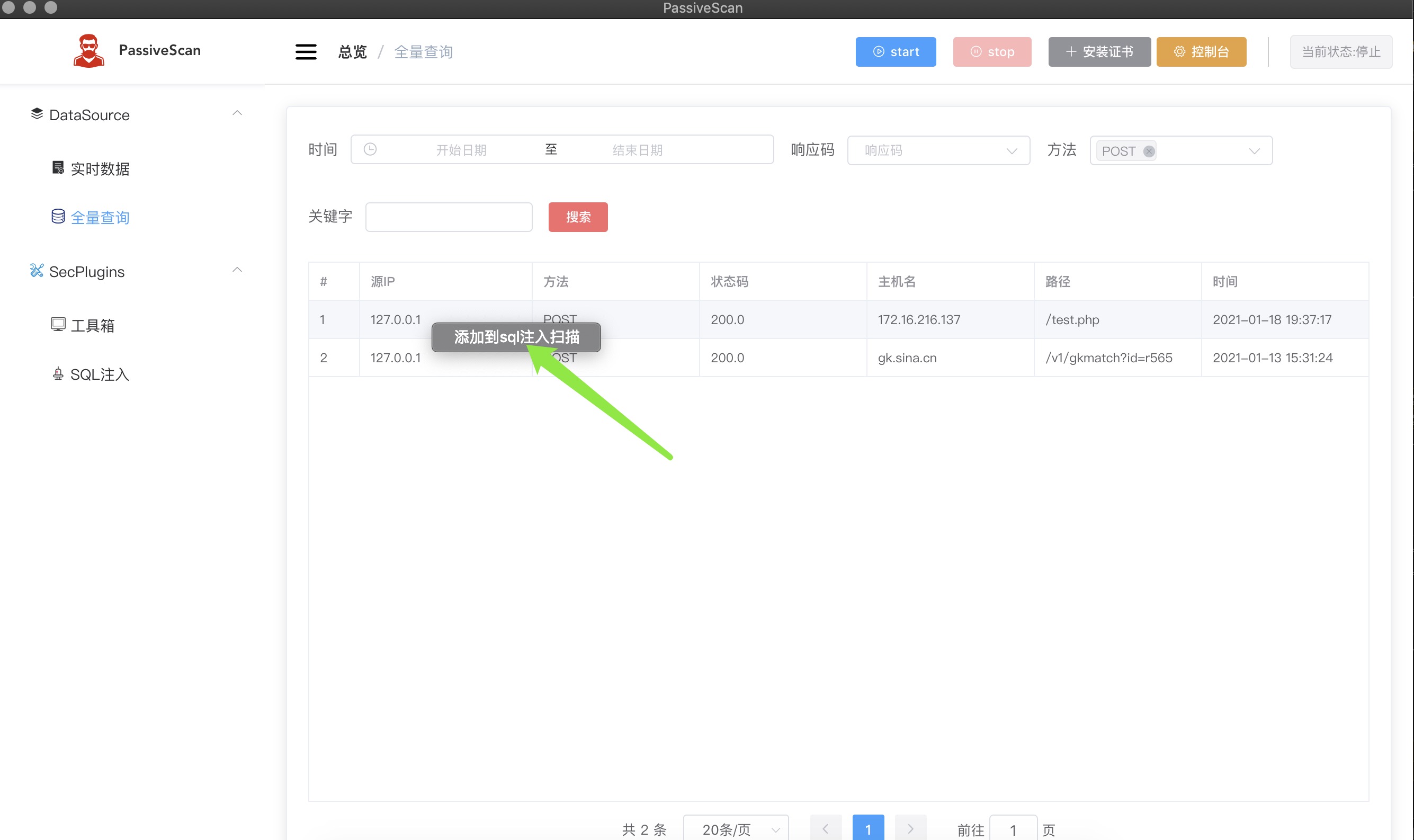Click the hamburger menu collapse icon

306,51
